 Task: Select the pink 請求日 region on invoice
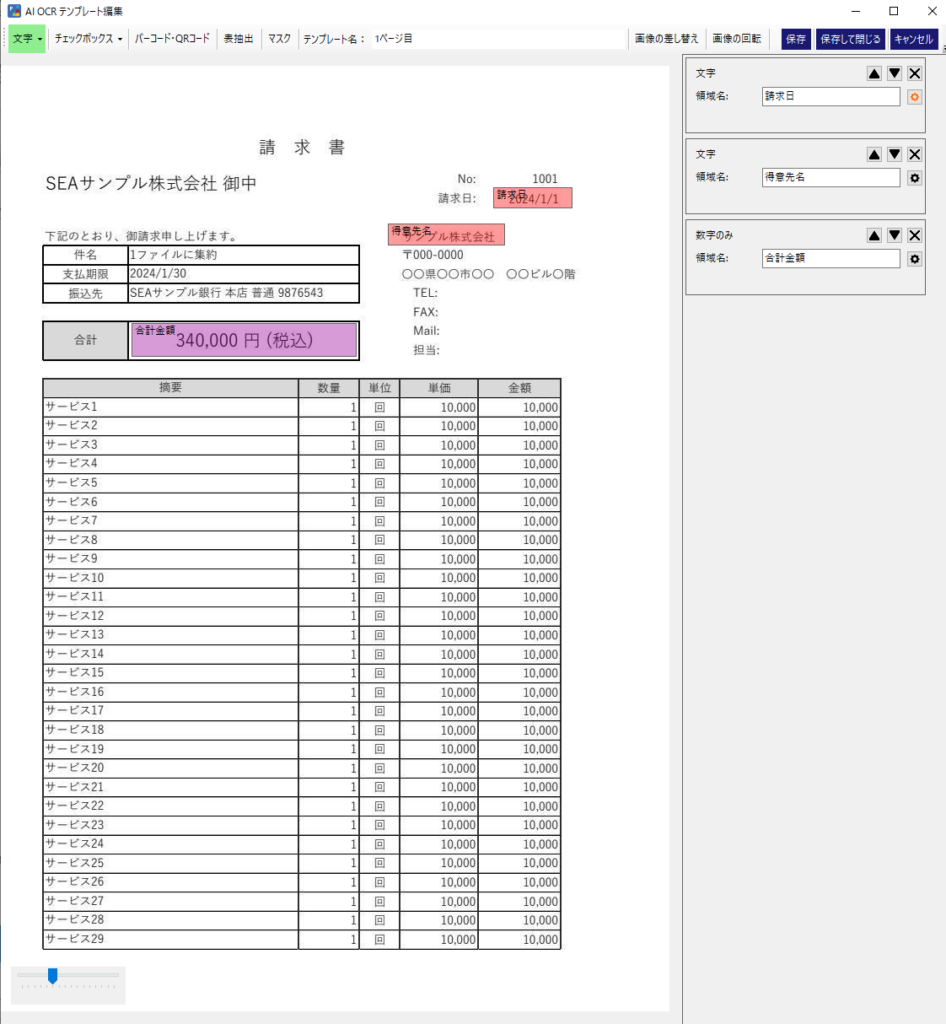tap(533, 198)
